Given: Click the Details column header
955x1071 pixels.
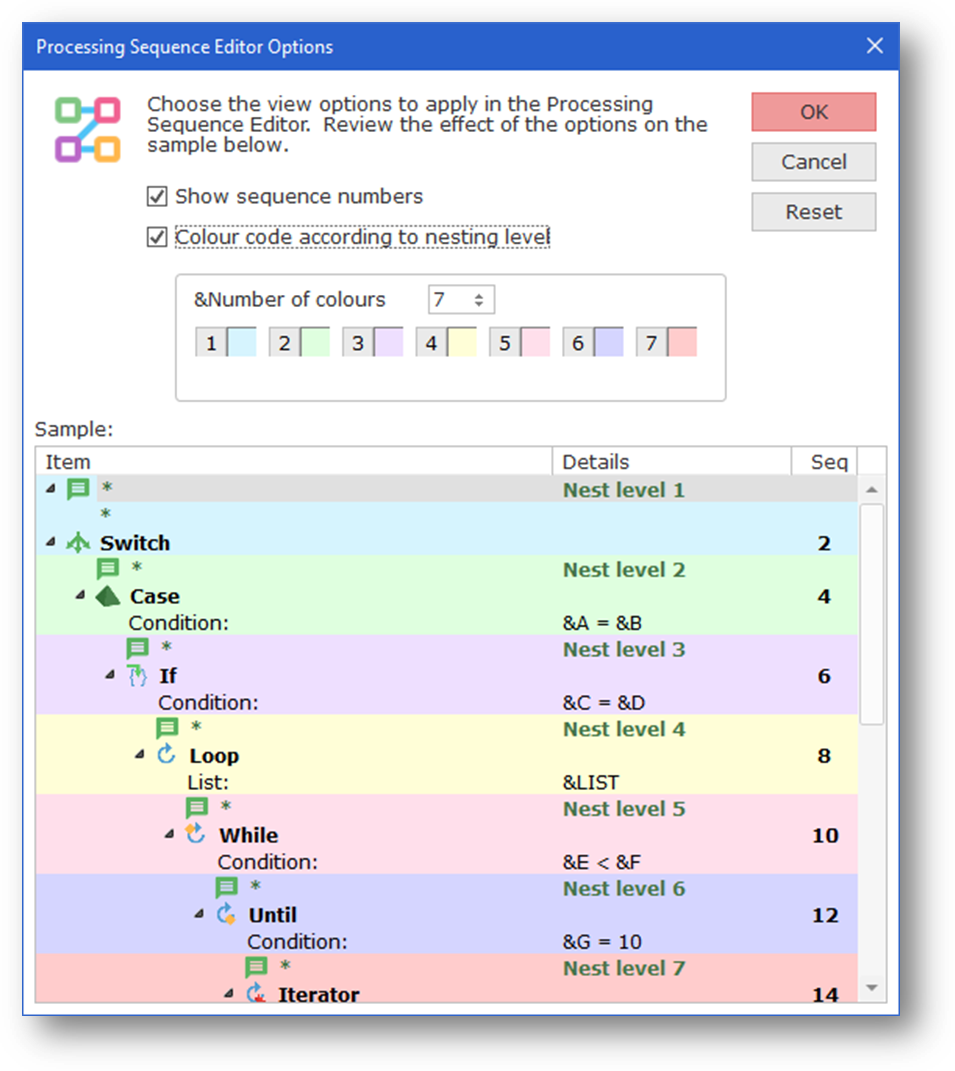Looking at the screenshot, I should coord(672,462).
